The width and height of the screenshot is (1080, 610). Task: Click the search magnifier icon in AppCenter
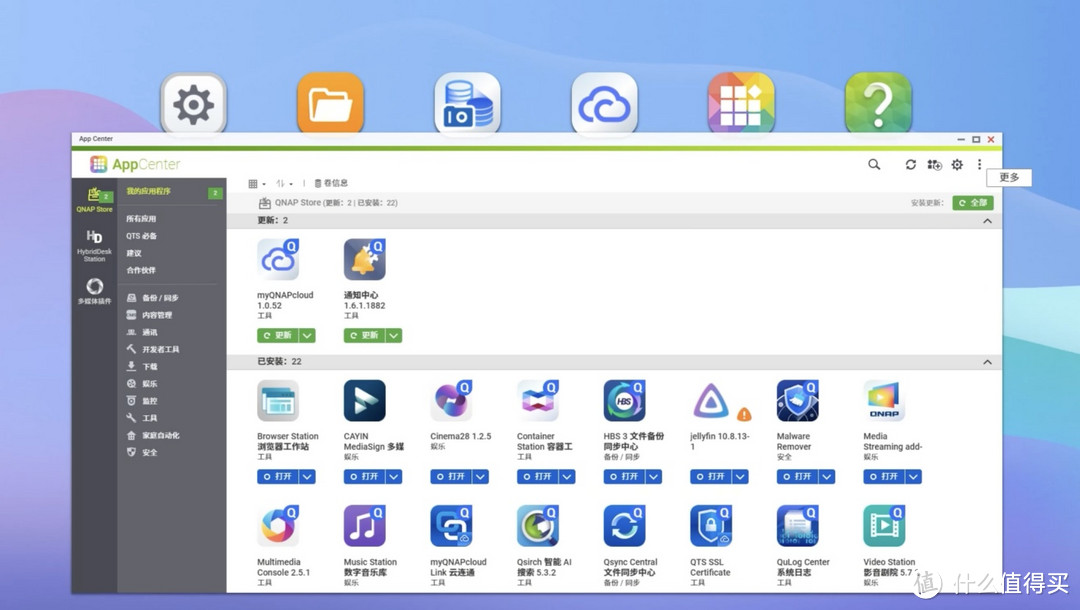click(874, 165)
